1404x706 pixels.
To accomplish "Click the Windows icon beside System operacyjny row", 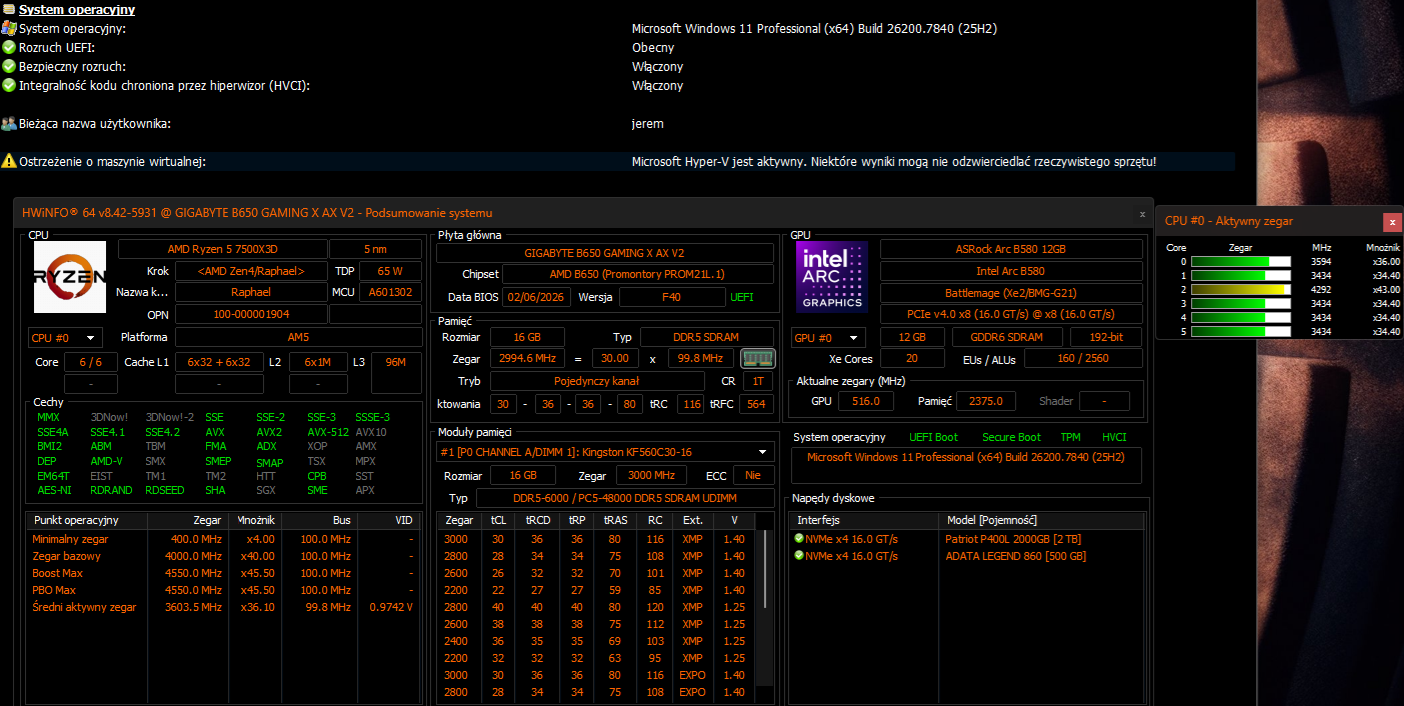I will pyautogui.click(x=9, y=29).
